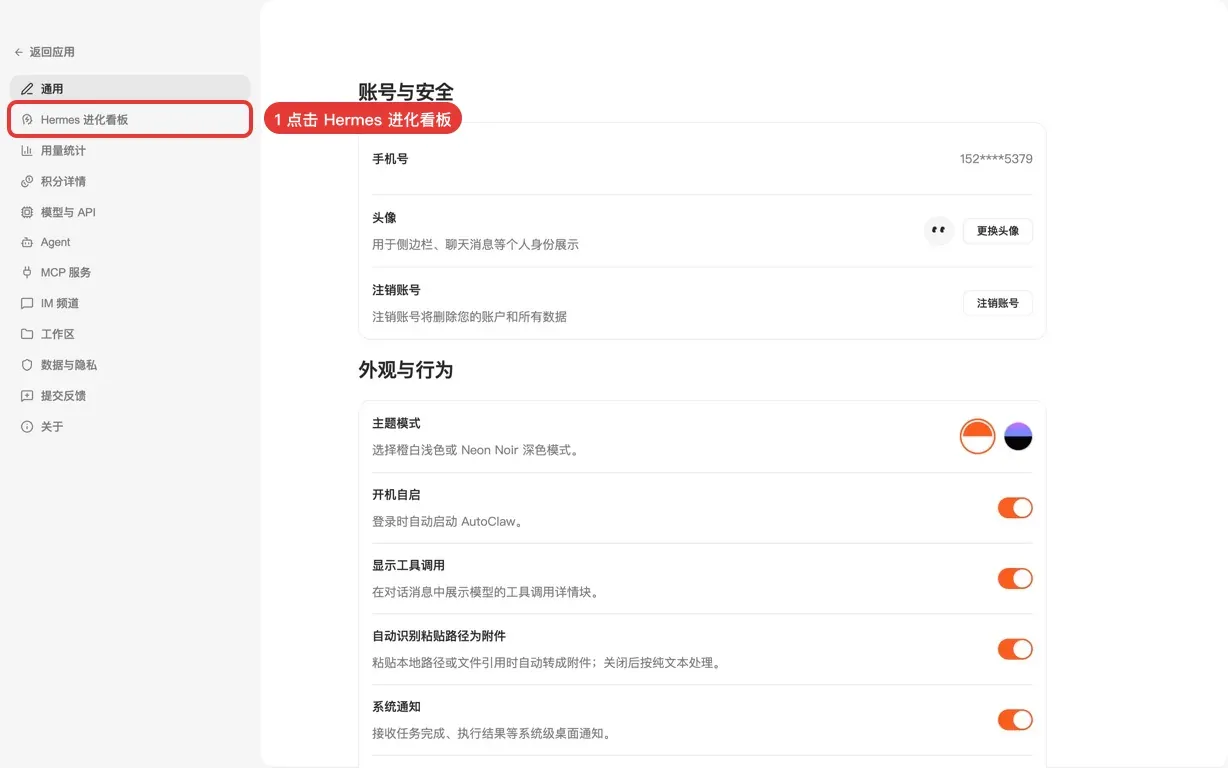The image size is (1228, 768).
Task: Click the chip icon for 模型与 API
Action: (x=27, y=212)
